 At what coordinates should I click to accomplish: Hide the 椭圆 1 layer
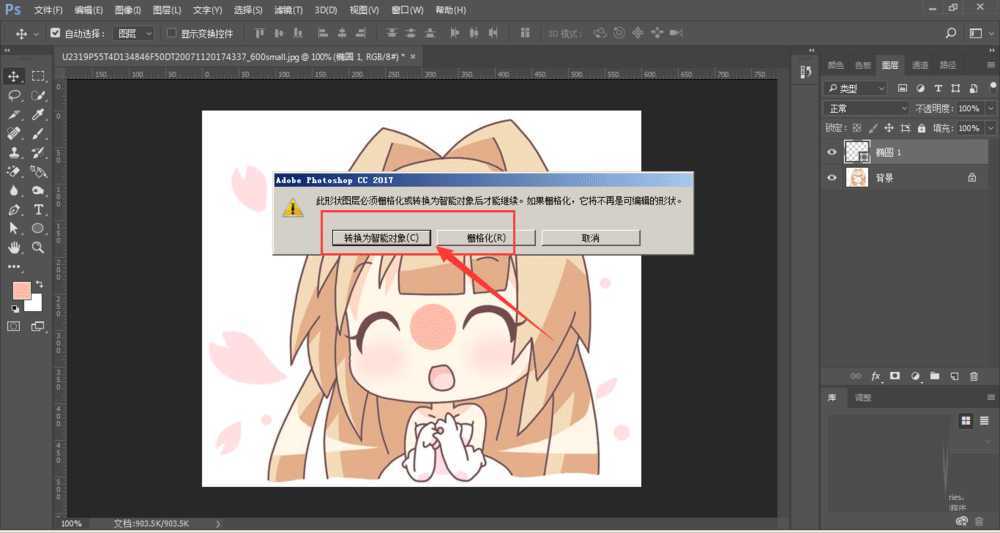(x=832, y=152)
